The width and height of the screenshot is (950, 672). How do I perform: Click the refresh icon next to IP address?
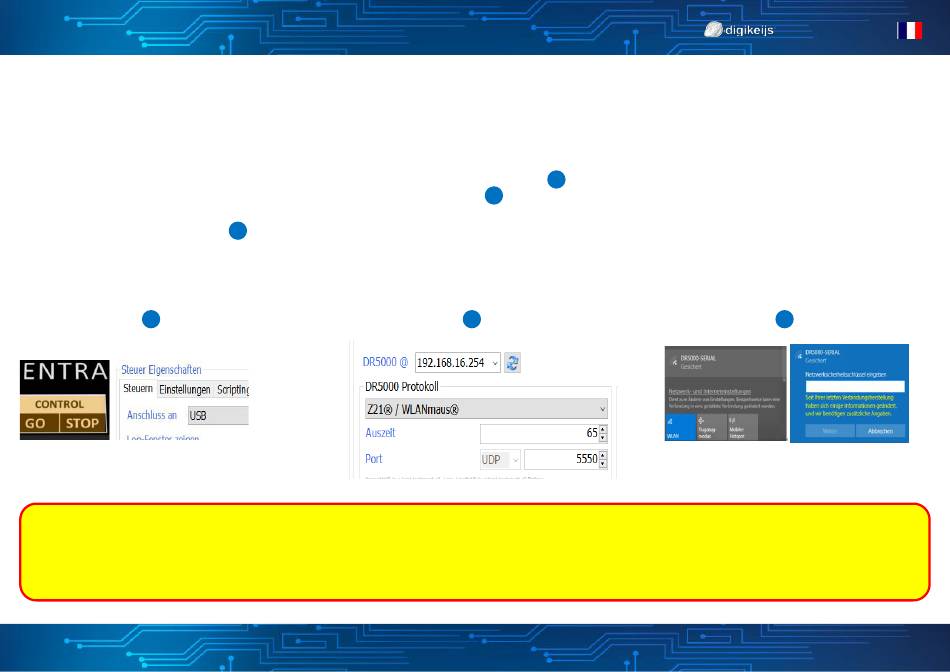[x=512, y=363]
